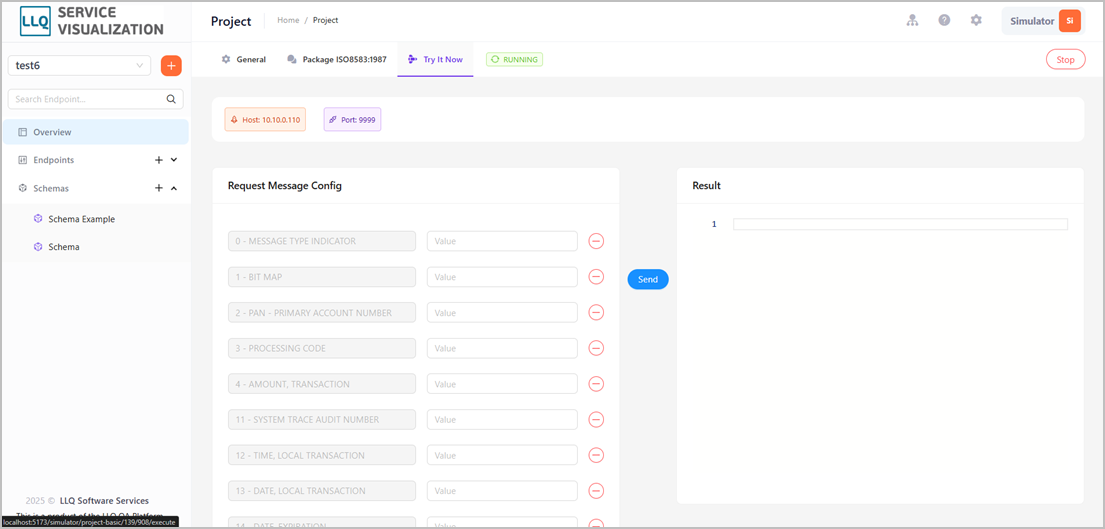This screenshot has width=1105, height=529.
Task: Remove the MESSAGE TYPE INDICATOR field row
Action: (x=596, y=241)
